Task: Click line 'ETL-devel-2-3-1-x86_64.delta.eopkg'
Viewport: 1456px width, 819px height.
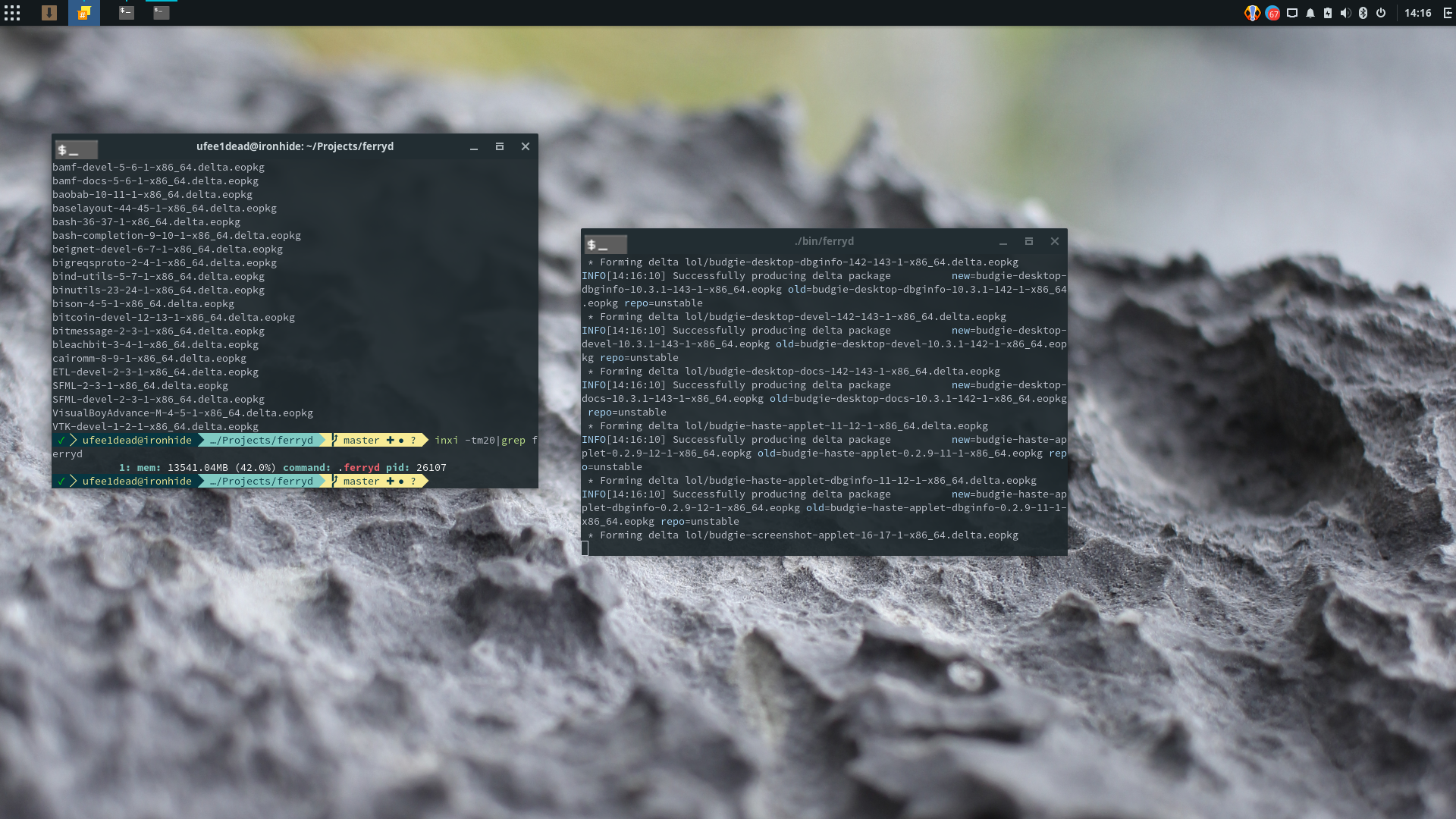Action: pos(155,372)
